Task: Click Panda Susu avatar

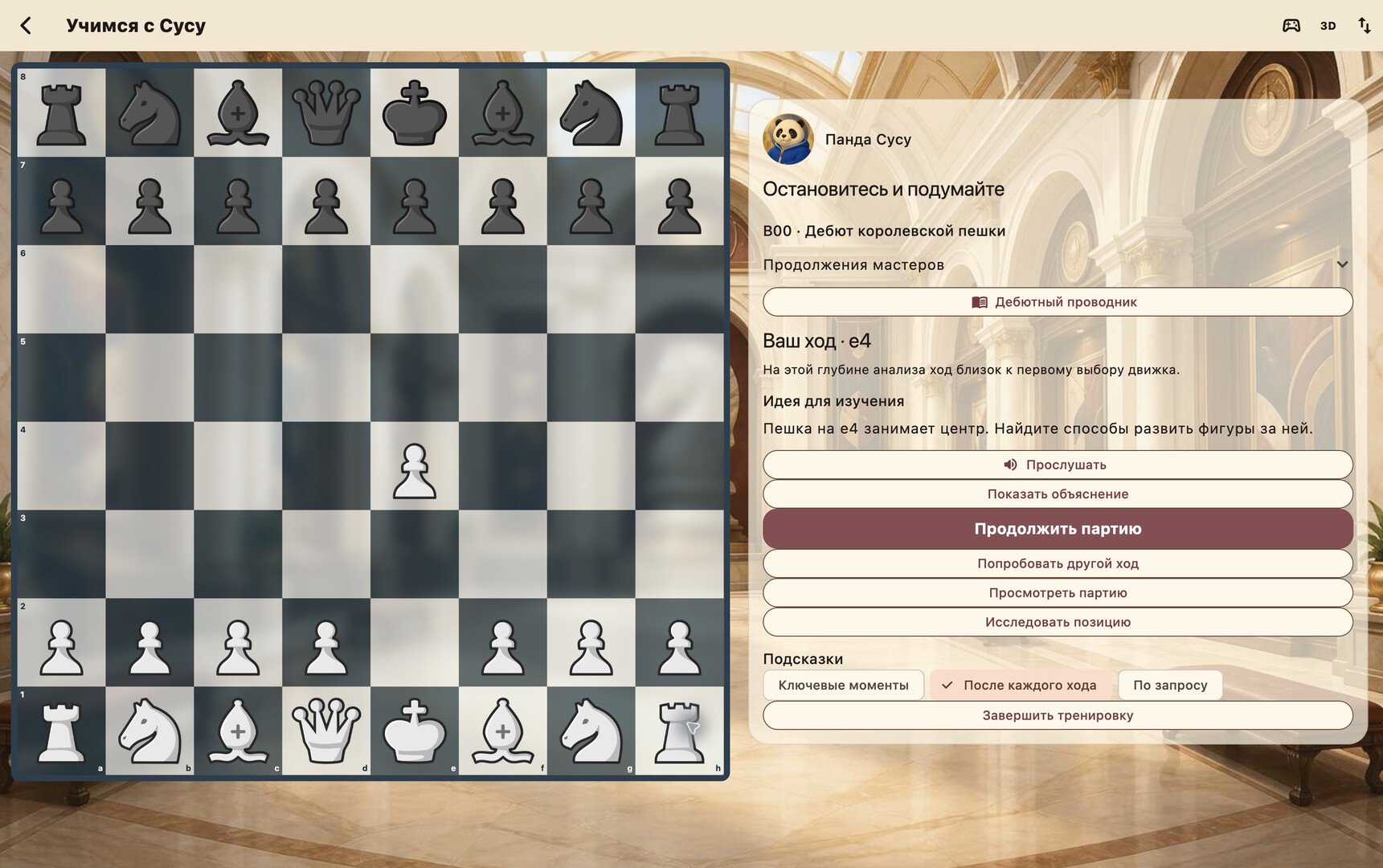Action: click(788, 139)
